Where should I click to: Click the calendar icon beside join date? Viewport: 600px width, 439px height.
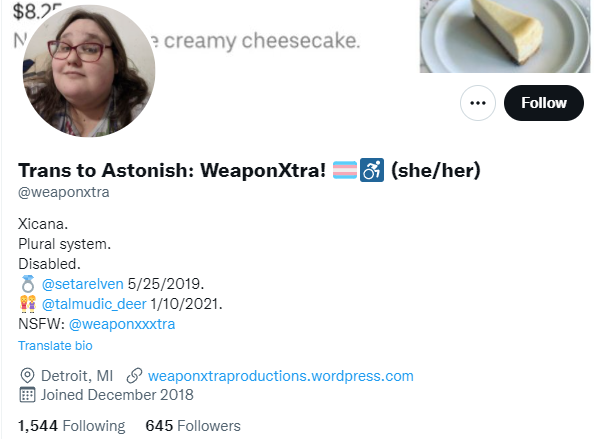click(x=27, y=395)
